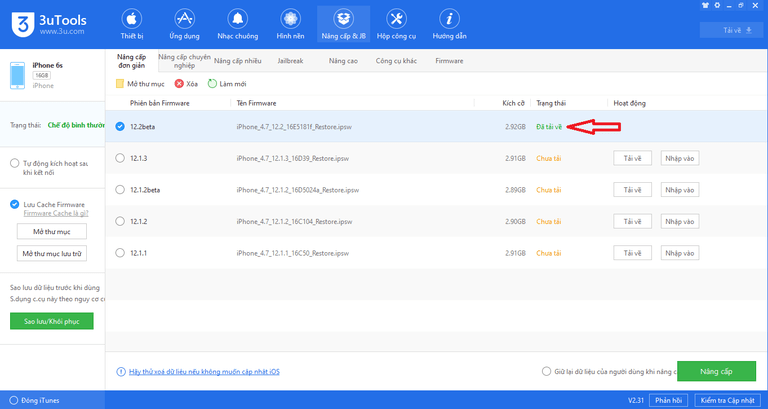Switch to Nâng cấp nhiều tab
This screenshot has width=768, height=409.
tap(238, 61)
